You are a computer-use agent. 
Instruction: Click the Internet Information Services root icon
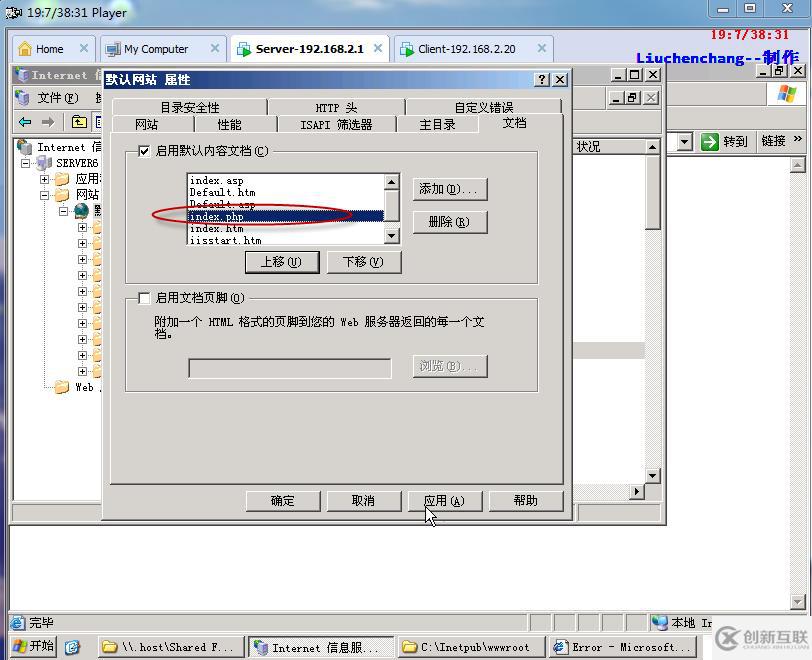click(24, 147)
